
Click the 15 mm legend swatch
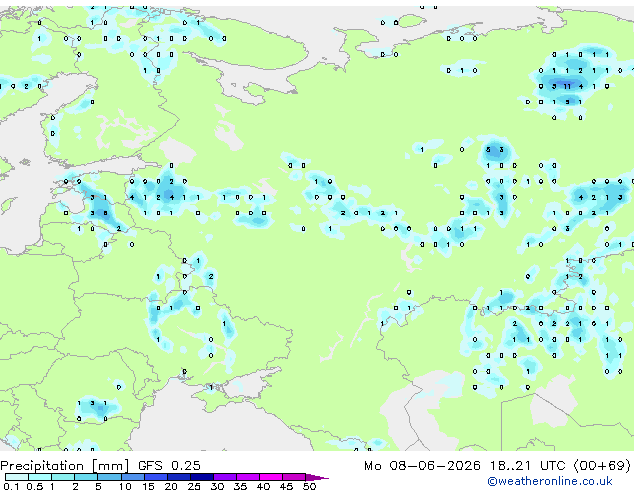tap(155, 477)
